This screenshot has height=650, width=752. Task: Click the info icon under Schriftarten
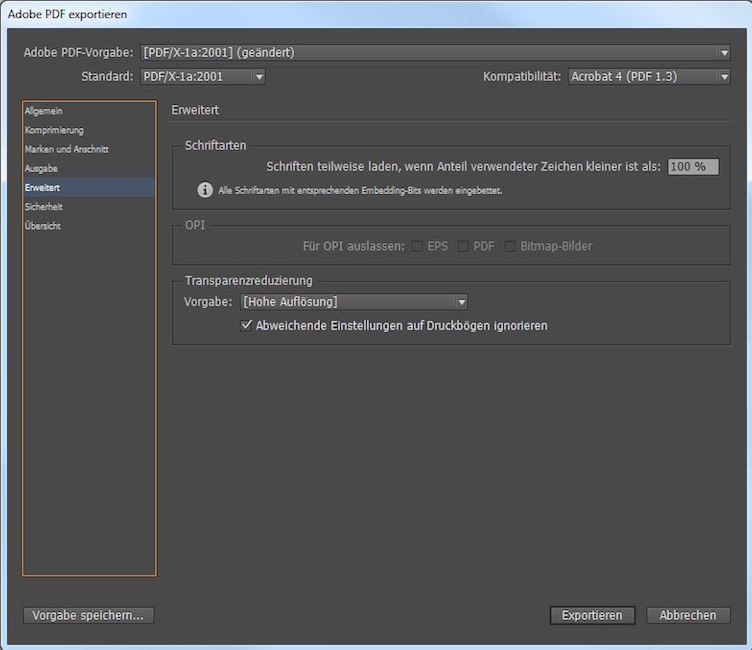click(205, 190)
